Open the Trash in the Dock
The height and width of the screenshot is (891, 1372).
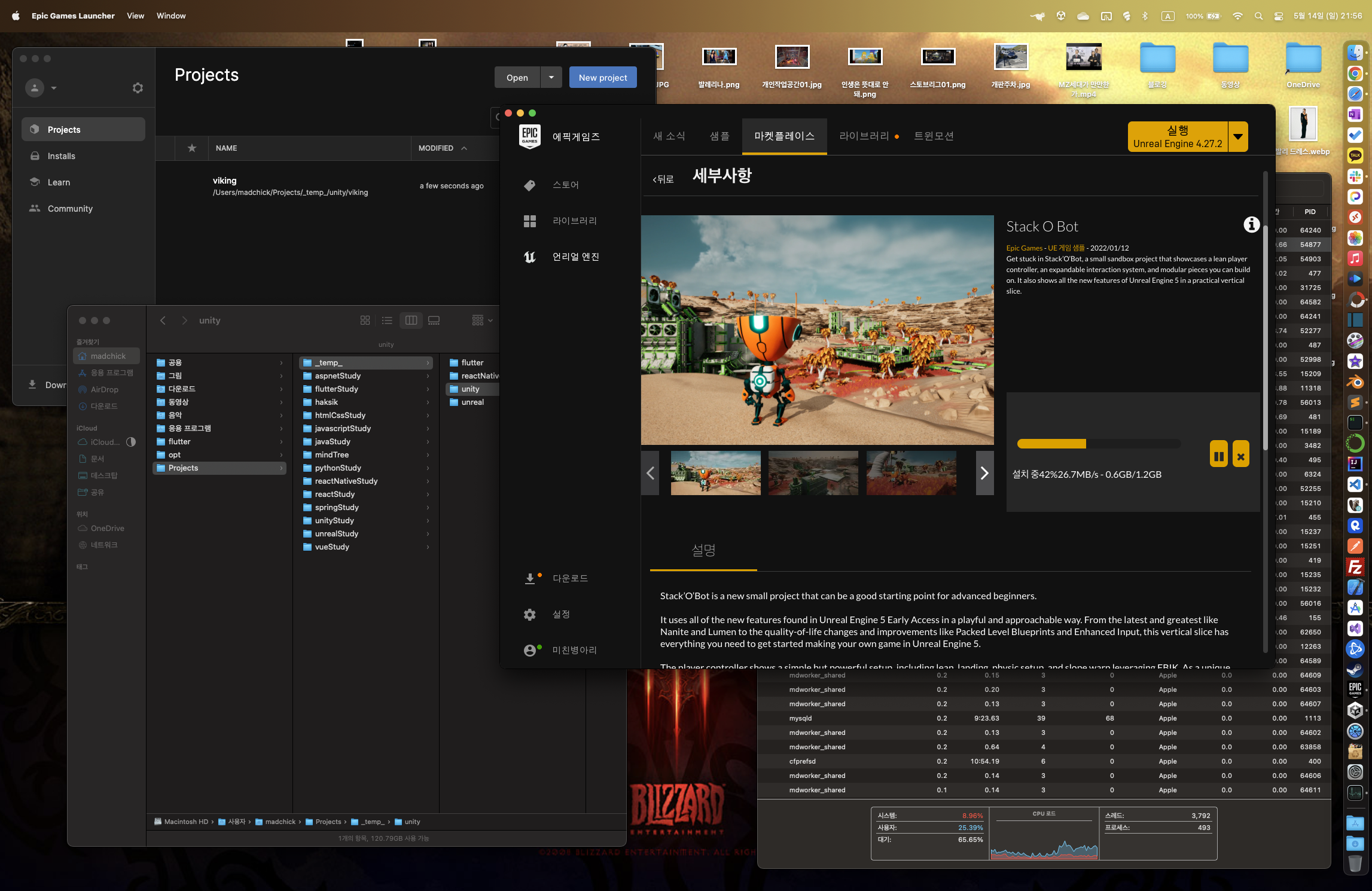click(x=1355, y=863)
